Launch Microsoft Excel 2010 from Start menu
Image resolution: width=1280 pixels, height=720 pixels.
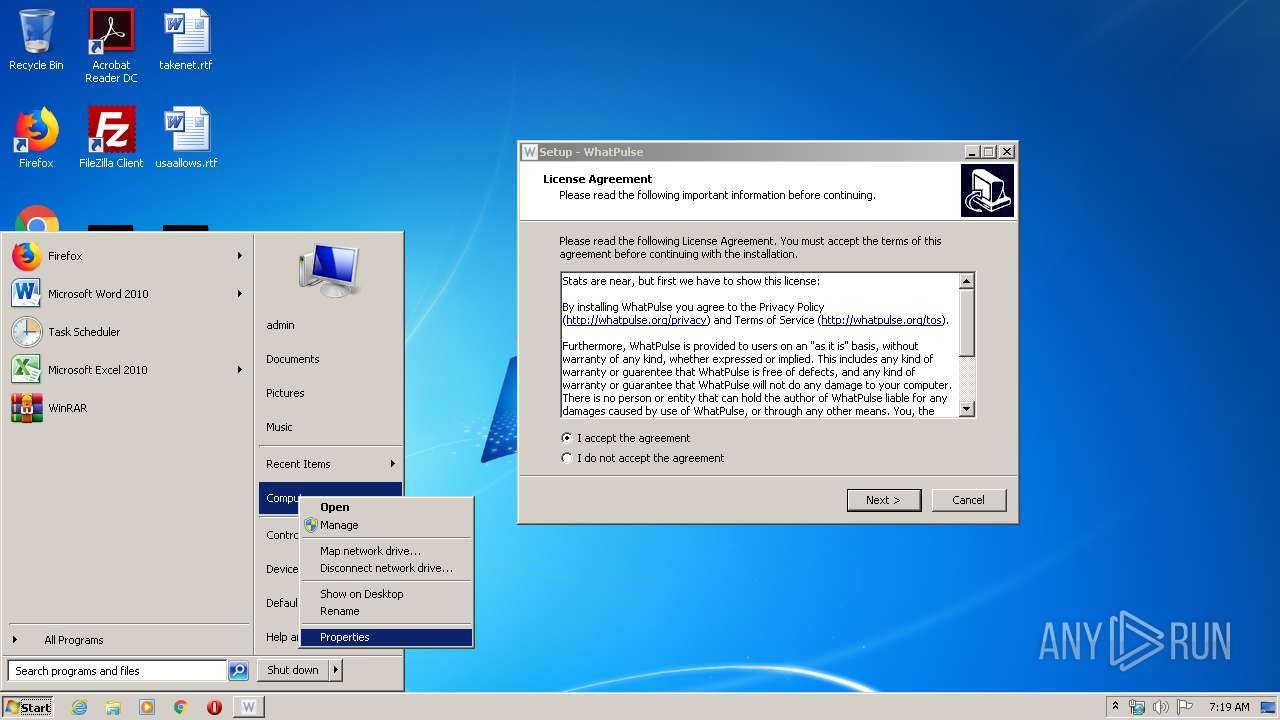[x=127, y=370]
